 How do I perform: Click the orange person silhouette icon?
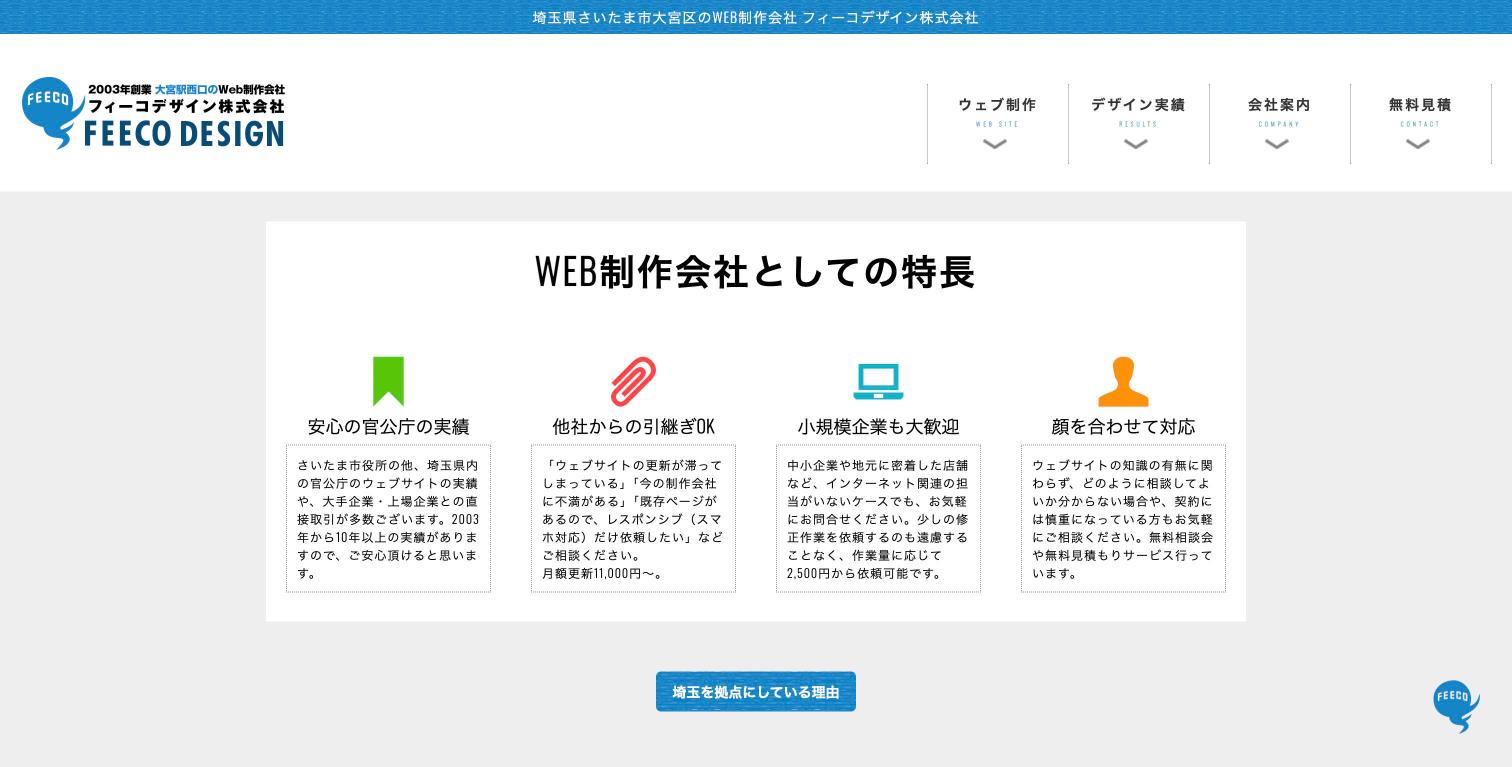click(x=1123, y=382)
